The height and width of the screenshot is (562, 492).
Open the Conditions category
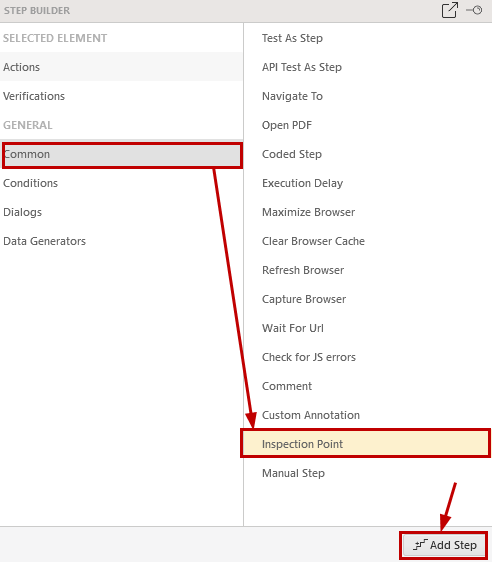click(121, 183)
